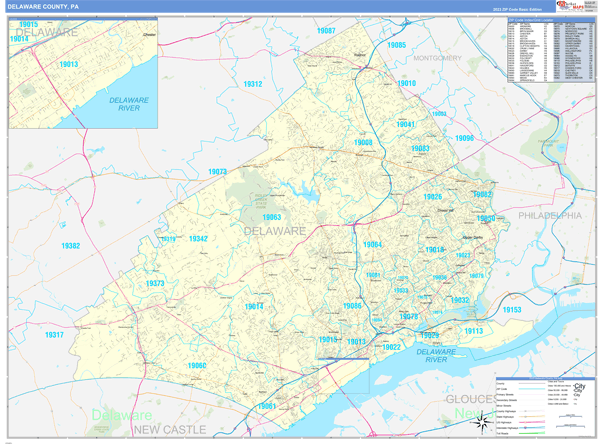Select ZIP code label 19029

429,335
